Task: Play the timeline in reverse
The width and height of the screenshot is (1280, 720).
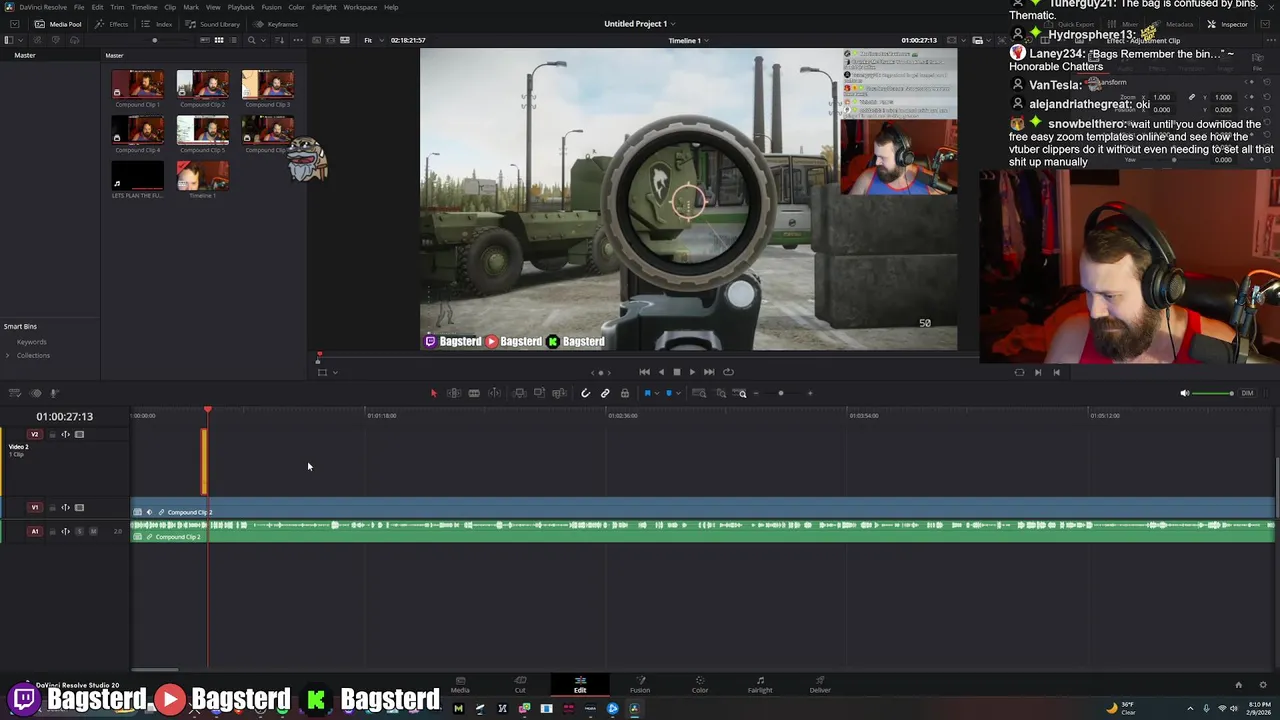Action: coord(661,372)
